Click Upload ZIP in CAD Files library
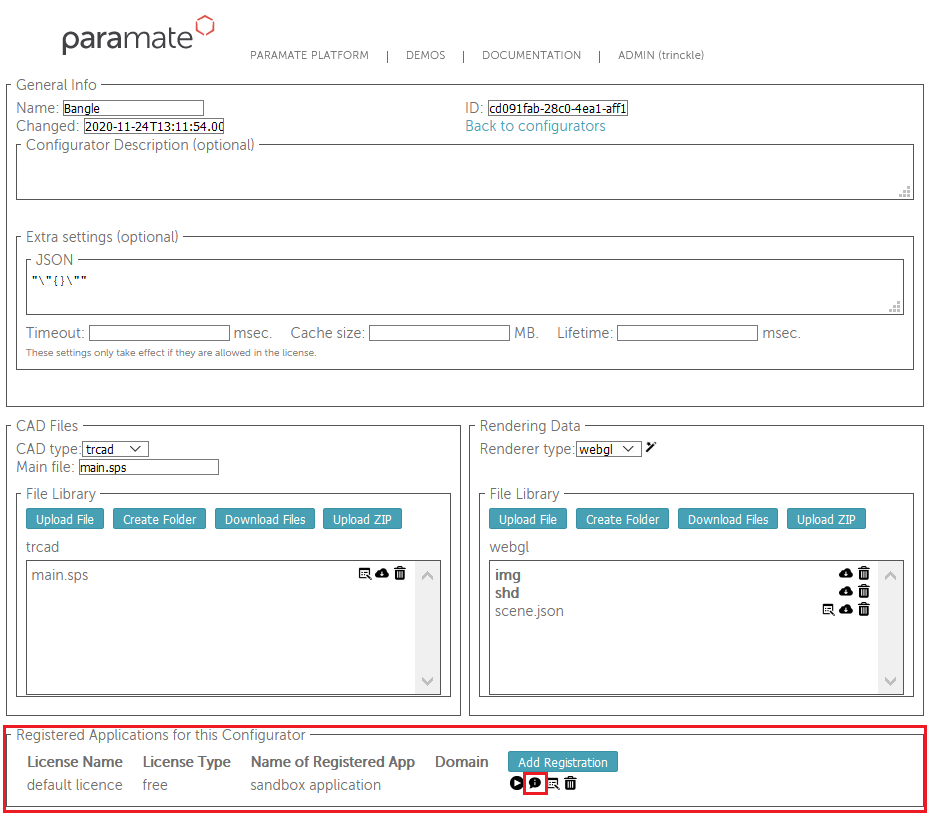Screen dimensions: 931x813 (362, 519)
